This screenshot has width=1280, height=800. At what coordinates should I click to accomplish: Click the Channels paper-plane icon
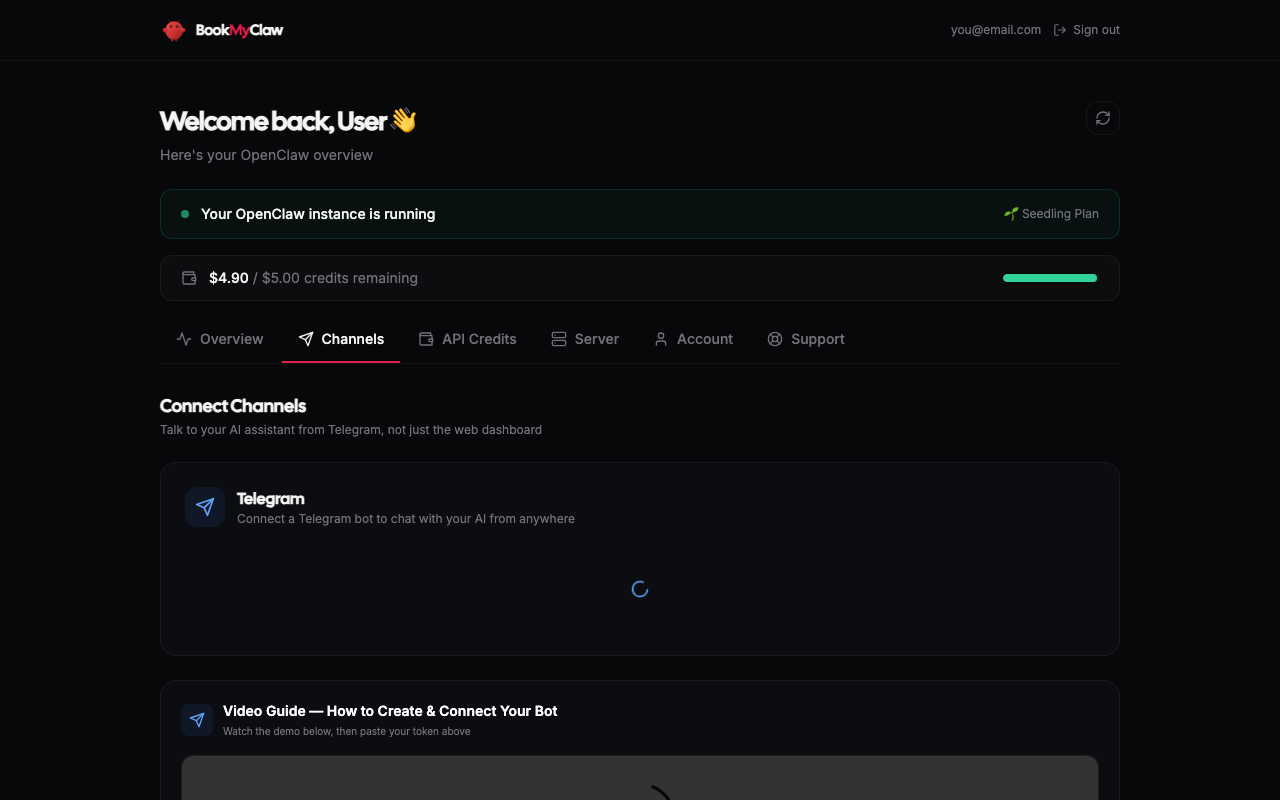coord(306,339)
